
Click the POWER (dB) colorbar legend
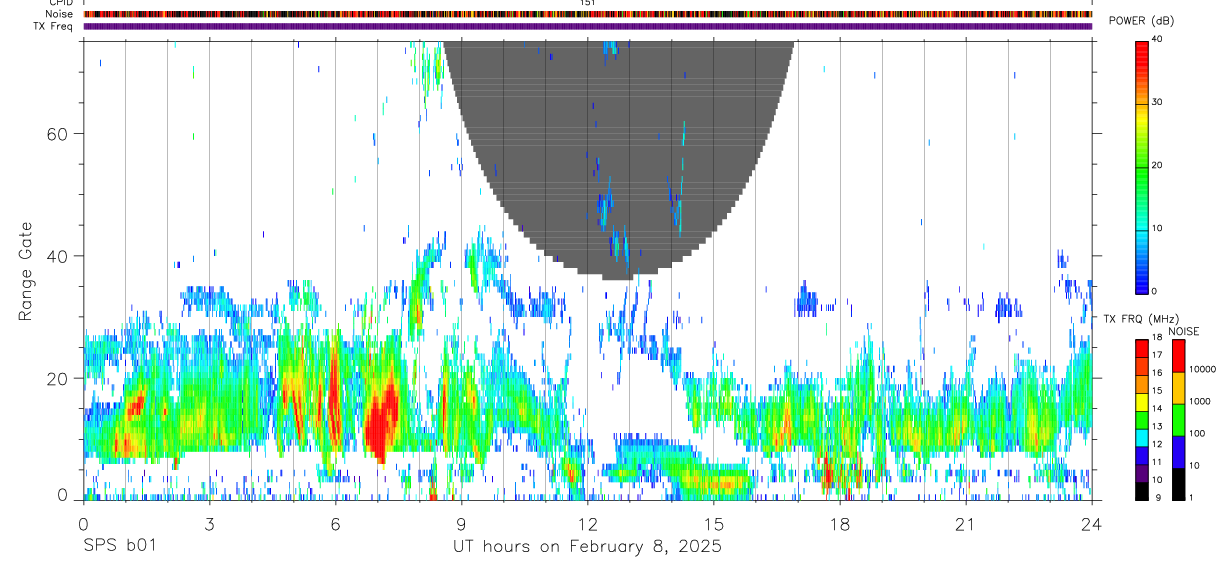pos(1142,166)
